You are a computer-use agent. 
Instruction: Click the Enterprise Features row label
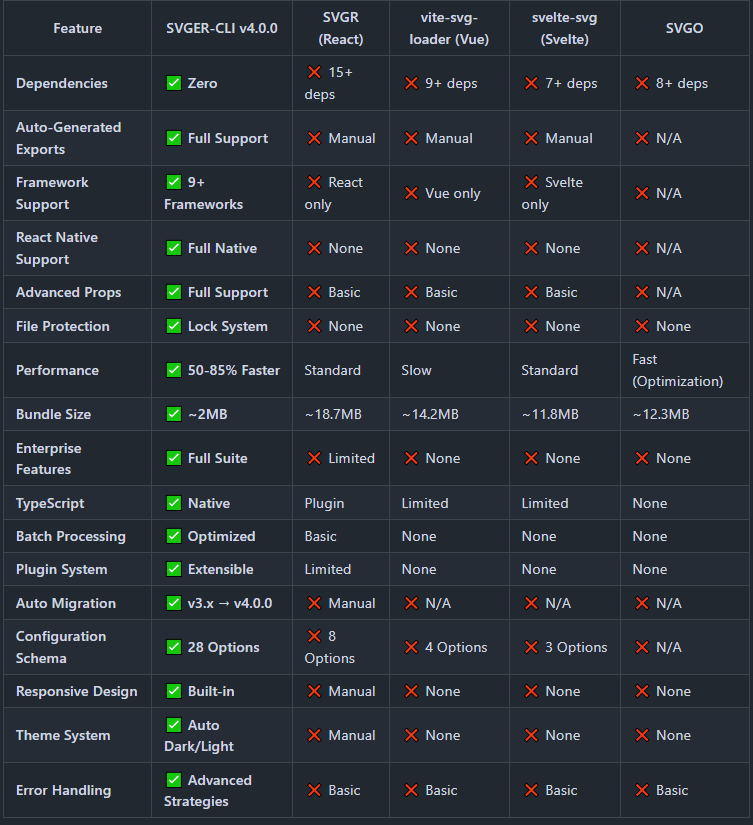coord(48,458)
